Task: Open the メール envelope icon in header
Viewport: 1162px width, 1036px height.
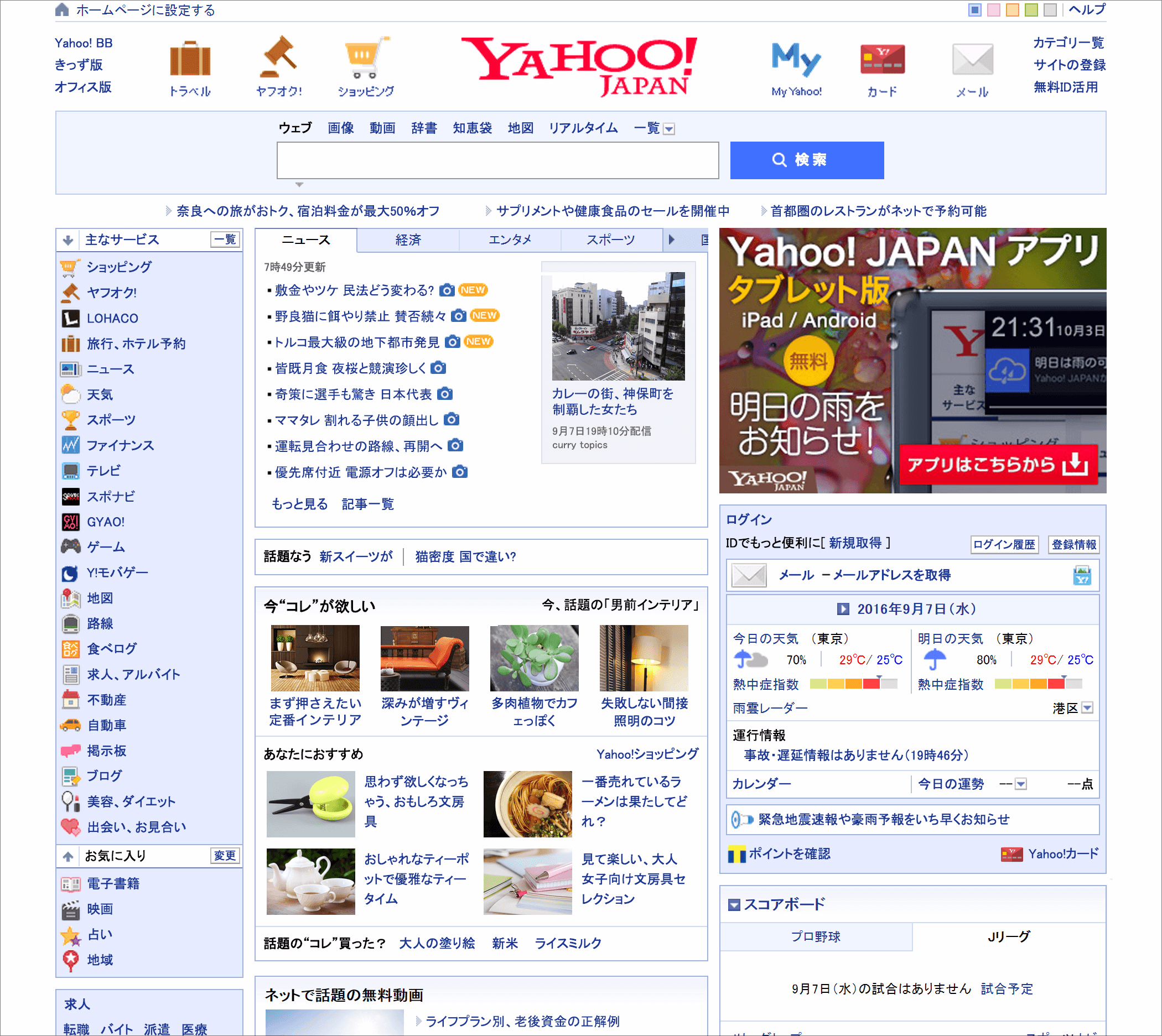Action: point(972,59)
